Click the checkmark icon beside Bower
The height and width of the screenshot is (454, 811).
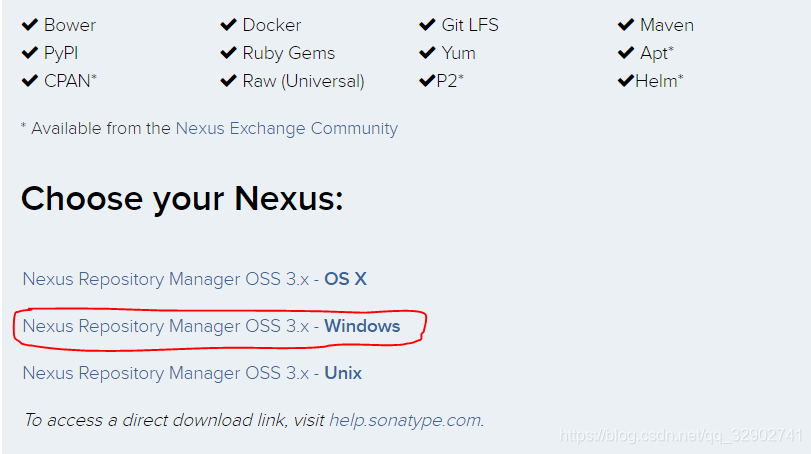tap(30, 24)
